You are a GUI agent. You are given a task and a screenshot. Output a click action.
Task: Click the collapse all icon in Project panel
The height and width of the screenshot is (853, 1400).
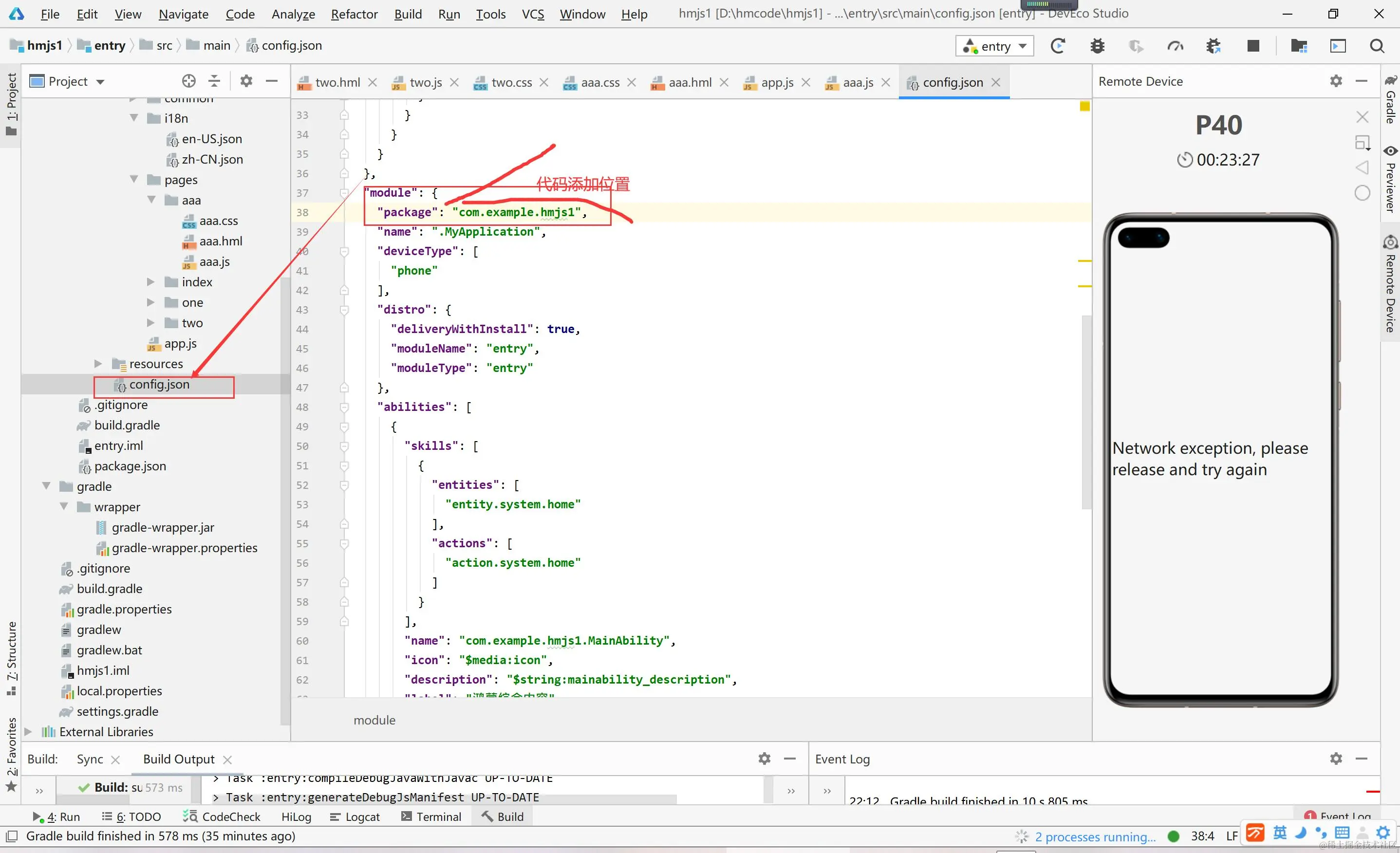click(x=214, y=81)
